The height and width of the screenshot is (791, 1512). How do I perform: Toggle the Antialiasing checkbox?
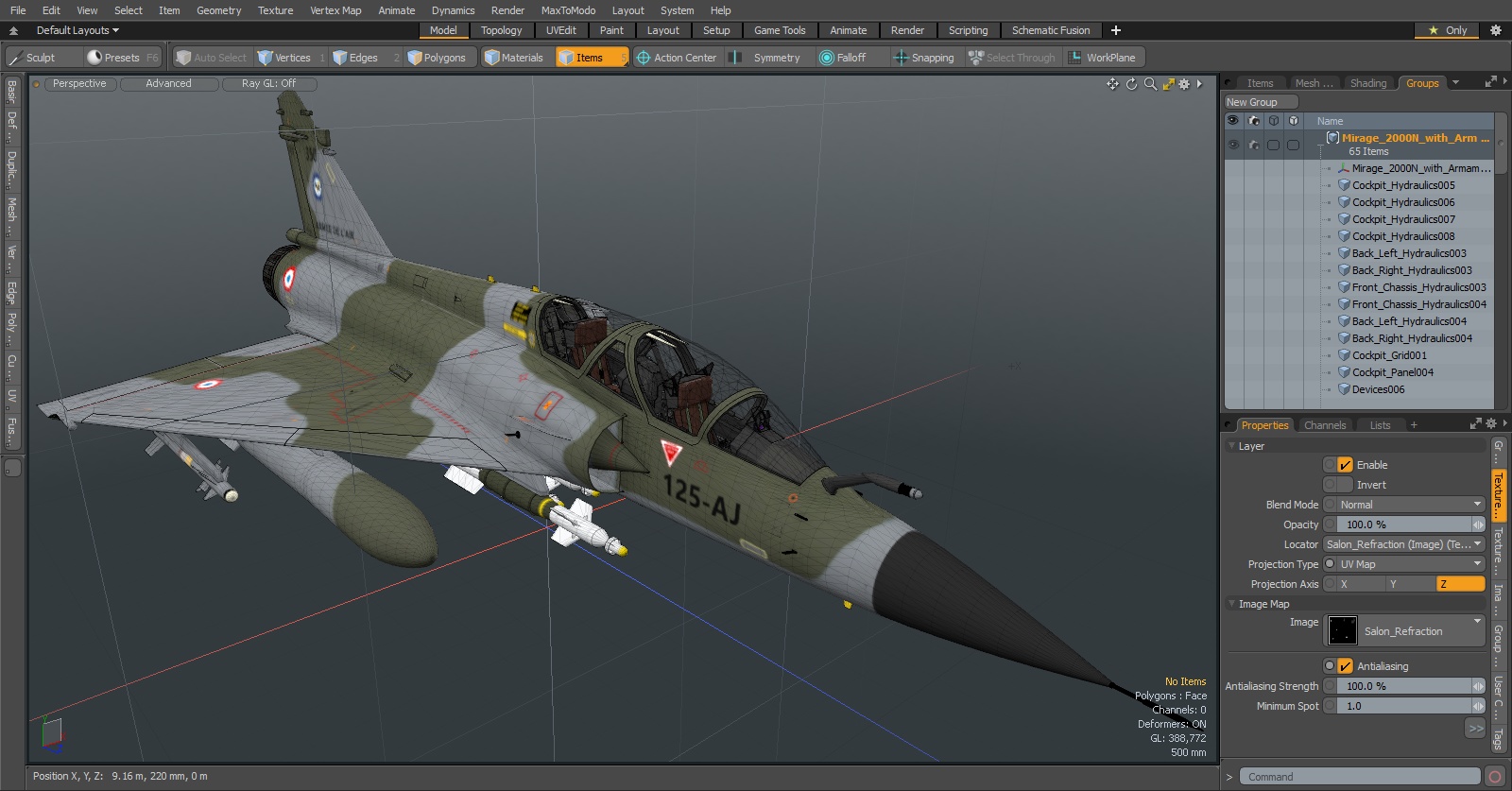[1346, 666]
